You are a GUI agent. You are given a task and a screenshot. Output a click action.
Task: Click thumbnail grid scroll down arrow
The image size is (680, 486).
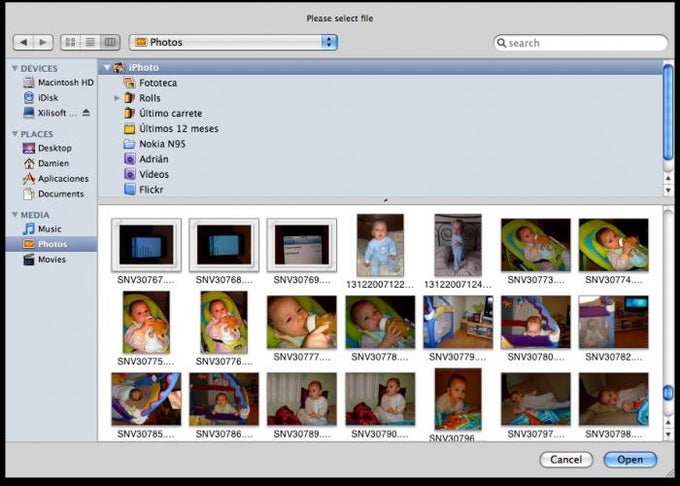click(668, 434)
